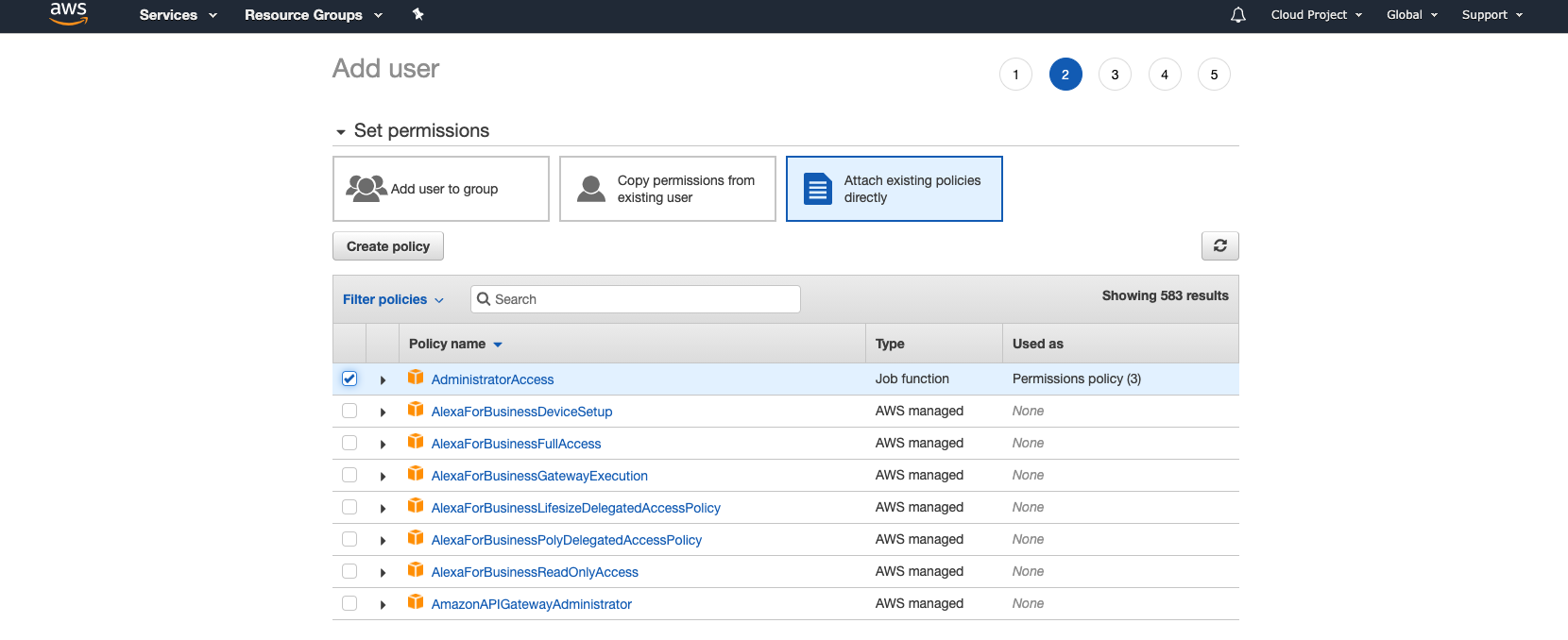Expand the AlexaForBusinessDeviceSetup policy row

click(383, 412)
